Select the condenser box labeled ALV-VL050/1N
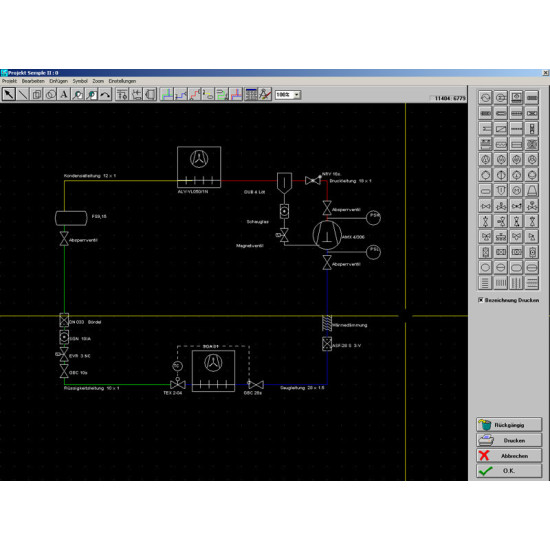Viewport: 550px width, 550px height. pos(199,167)
